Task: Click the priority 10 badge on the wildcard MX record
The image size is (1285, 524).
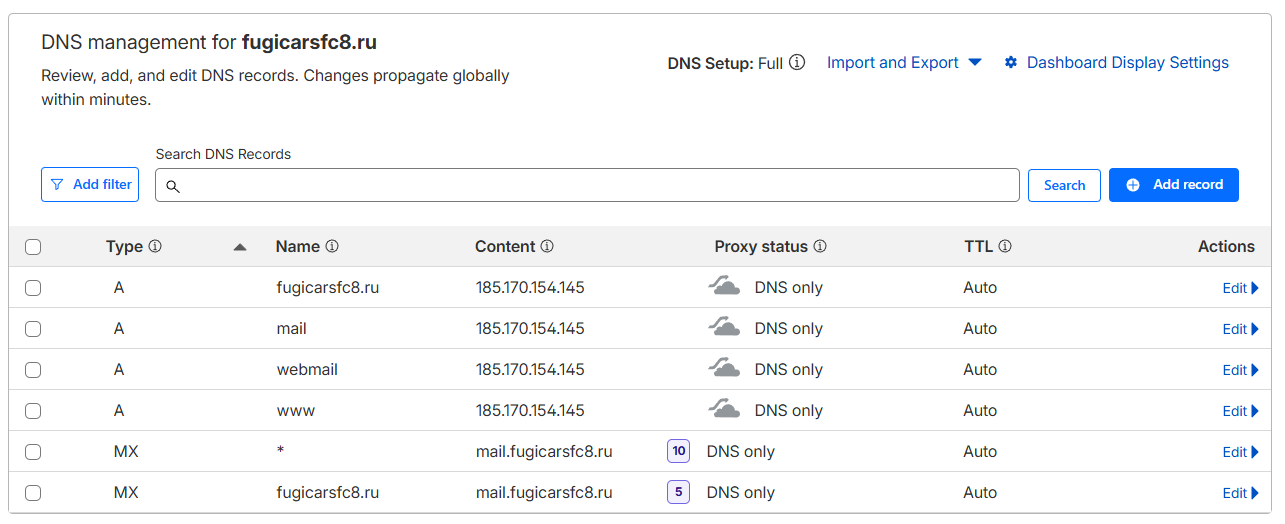Action: [679, 451]
